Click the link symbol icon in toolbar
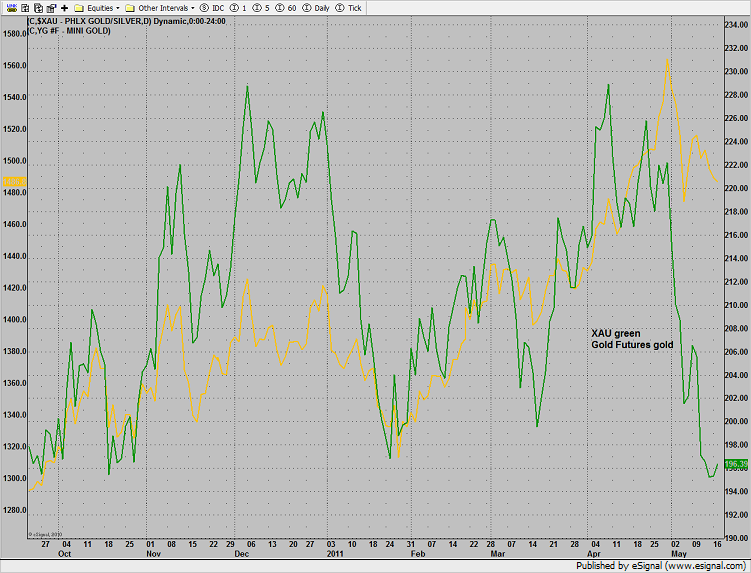 [x=12, y=8]
